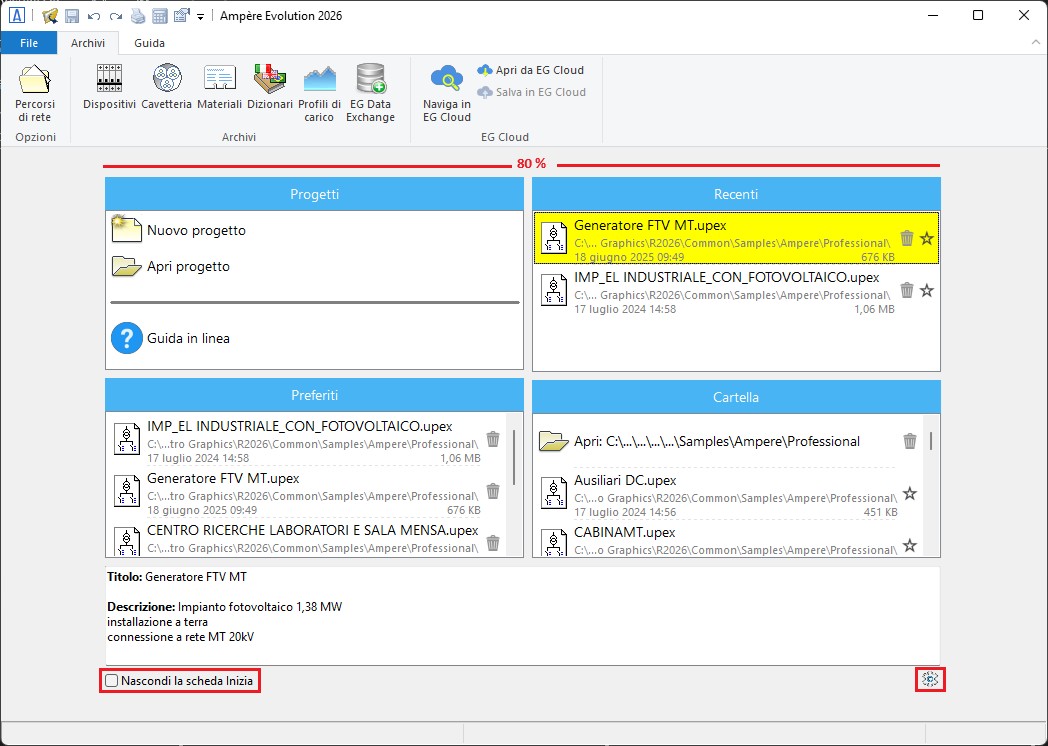Click the Cartella list scrollbar

931,441
